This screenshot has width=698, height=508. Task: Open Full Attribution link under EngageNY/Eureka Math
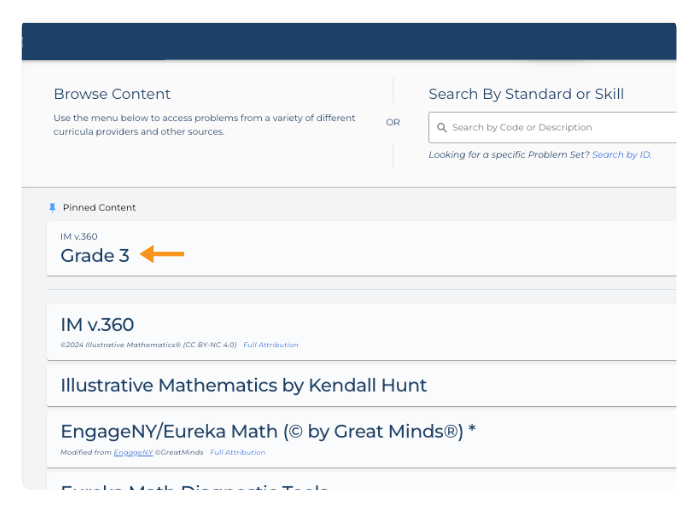[238, 452]
